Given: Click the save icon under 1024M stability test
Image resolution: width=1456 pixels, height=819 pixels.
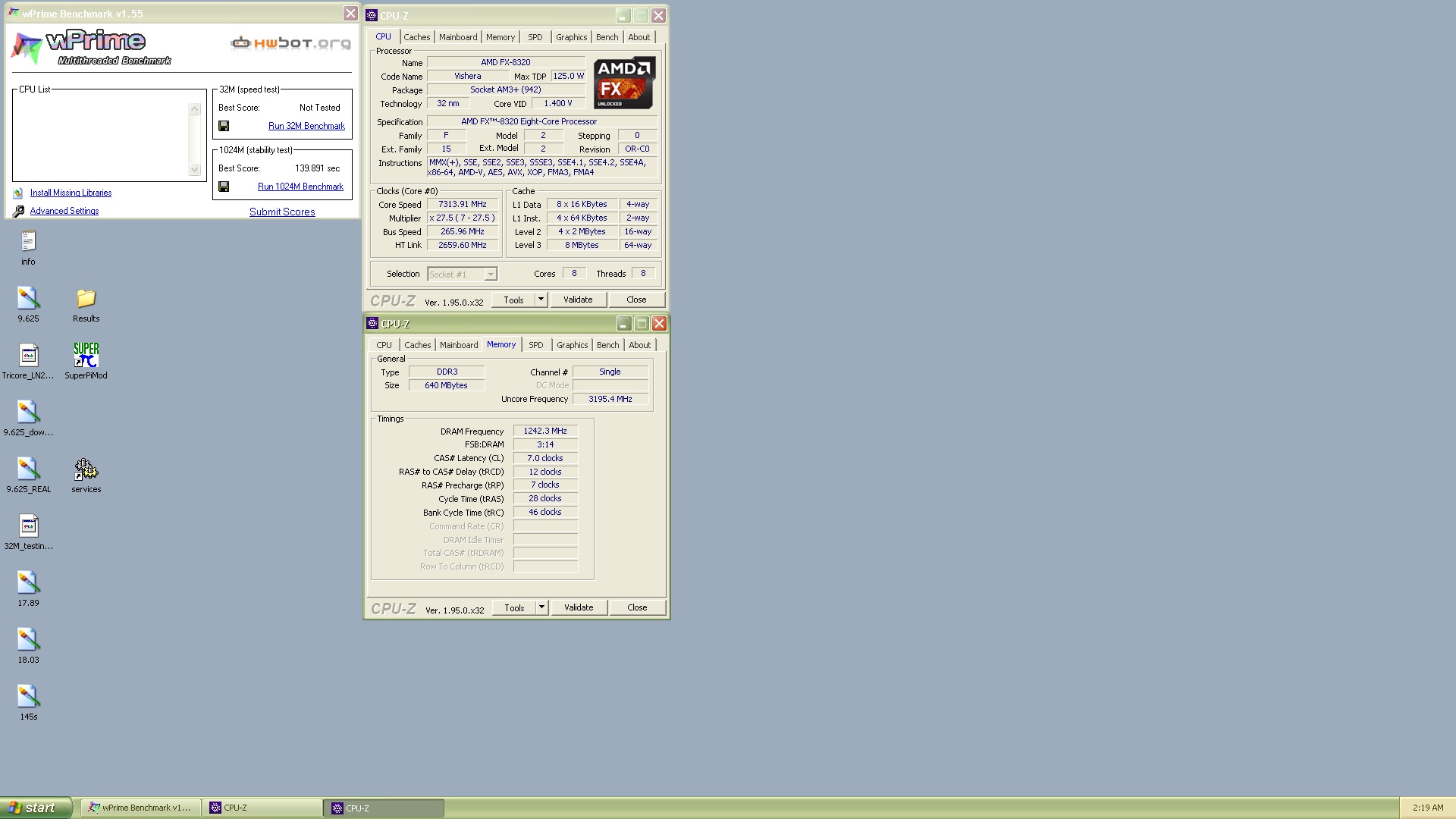Looking at the screenshot, I should 224,187.
